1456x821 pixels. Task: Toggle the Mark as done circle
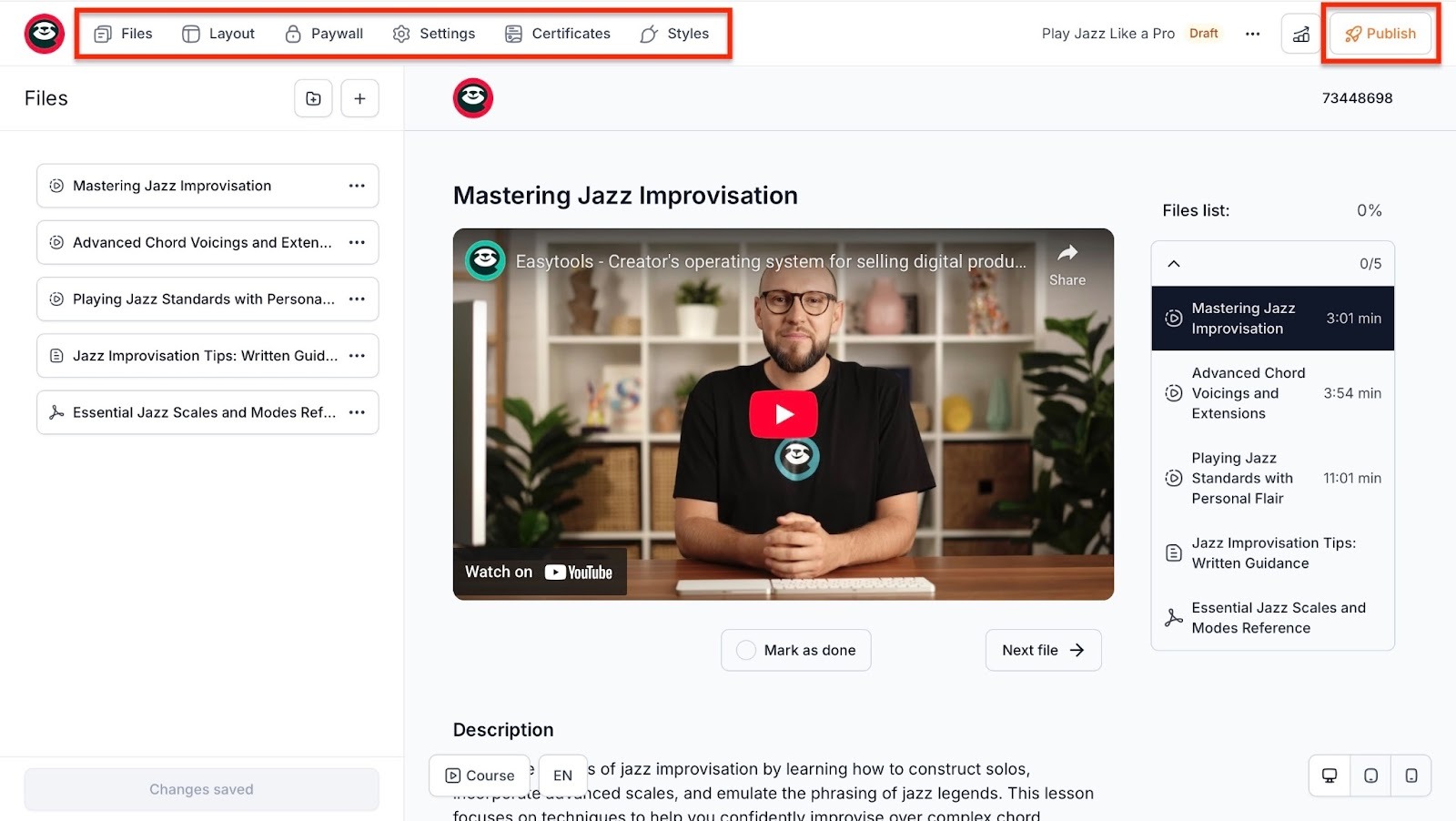pos(746,650)
